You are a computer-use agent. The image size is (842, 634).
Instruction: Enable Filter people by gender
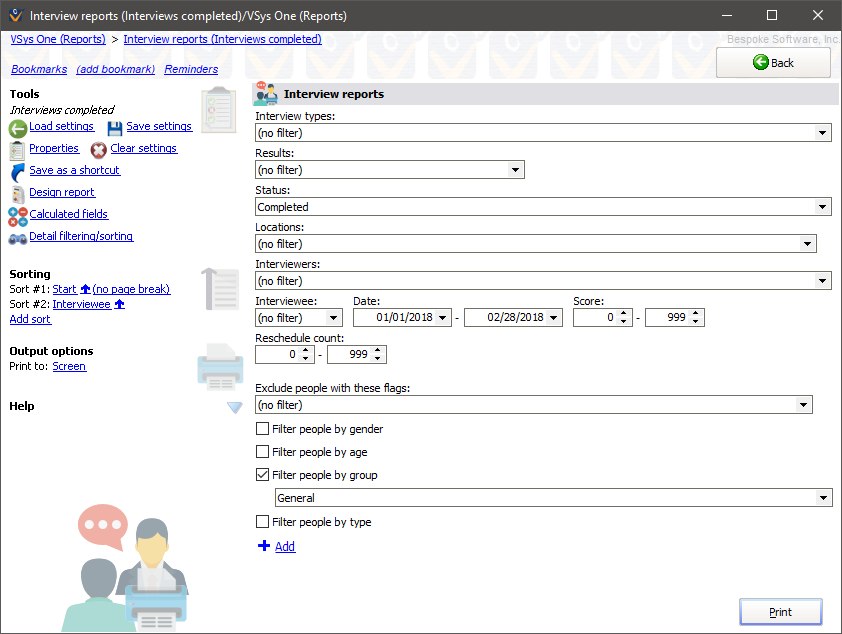pos(262,428)
